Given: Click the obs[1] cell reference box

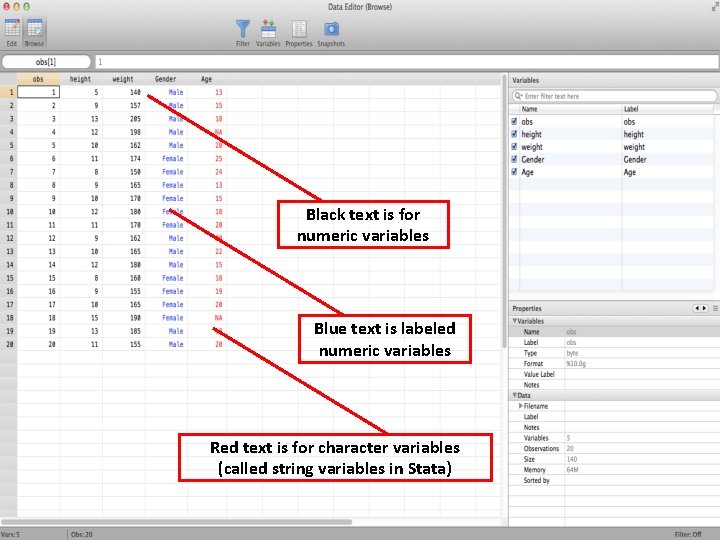Looking at the screenshot, I should (46, 62).
